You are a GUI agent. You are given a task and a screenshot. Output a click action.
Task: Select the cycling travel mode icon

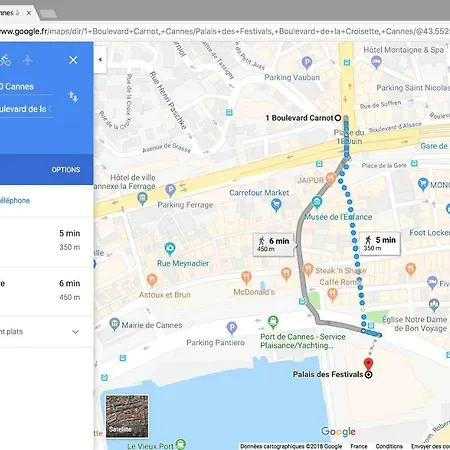pos(5,60)
